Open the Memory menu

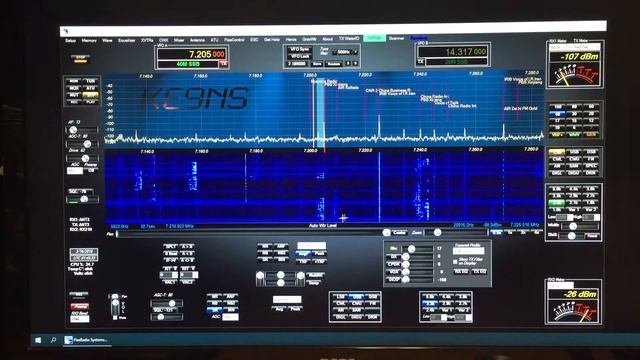pos(89,40)
